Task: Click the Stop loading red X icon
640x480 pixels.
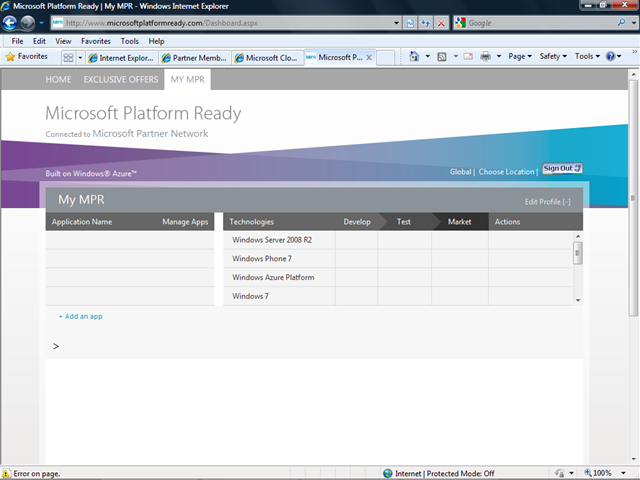Action: (441, 22)
